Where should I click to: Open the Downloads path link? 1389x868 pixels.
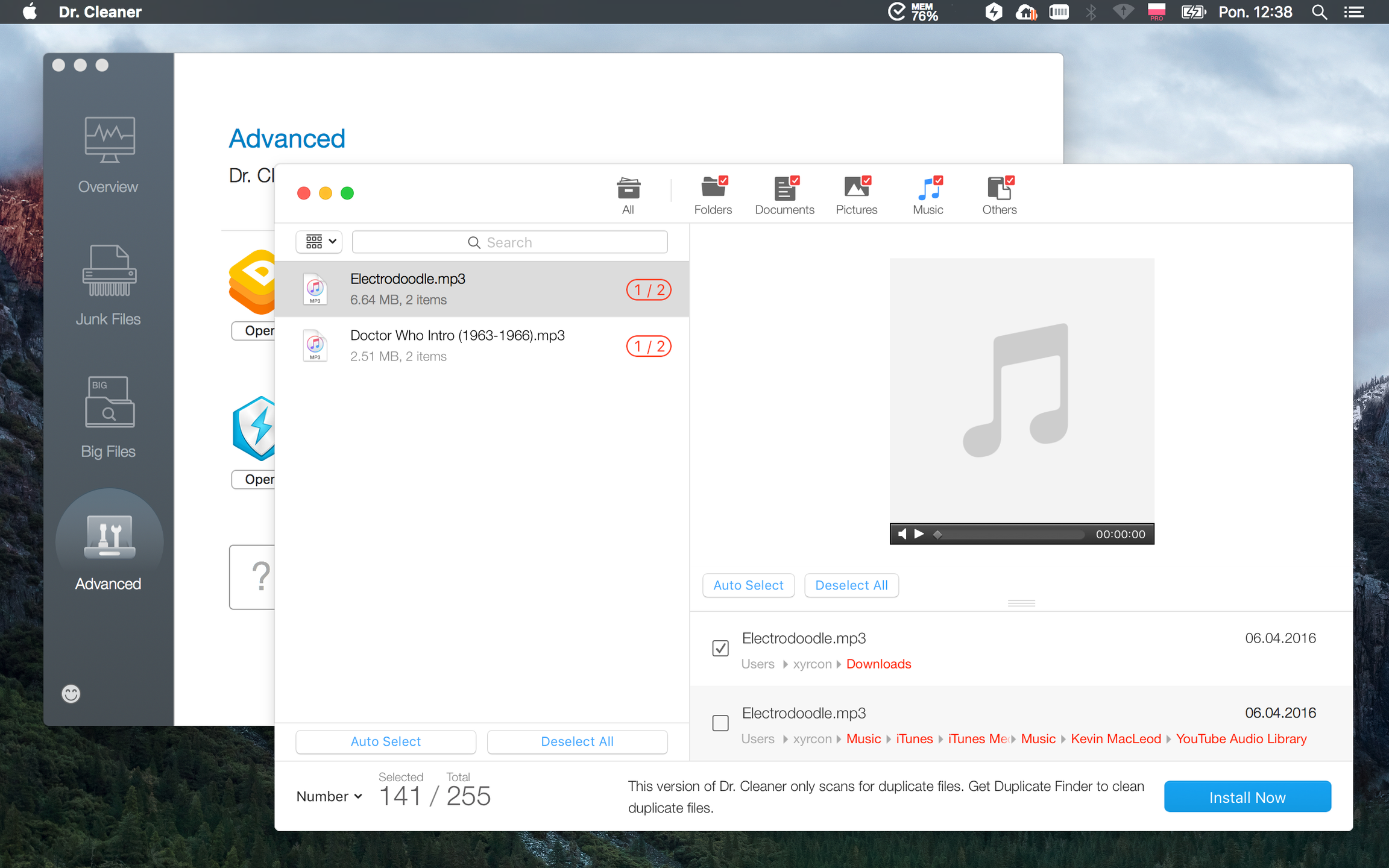coord(879,664)
